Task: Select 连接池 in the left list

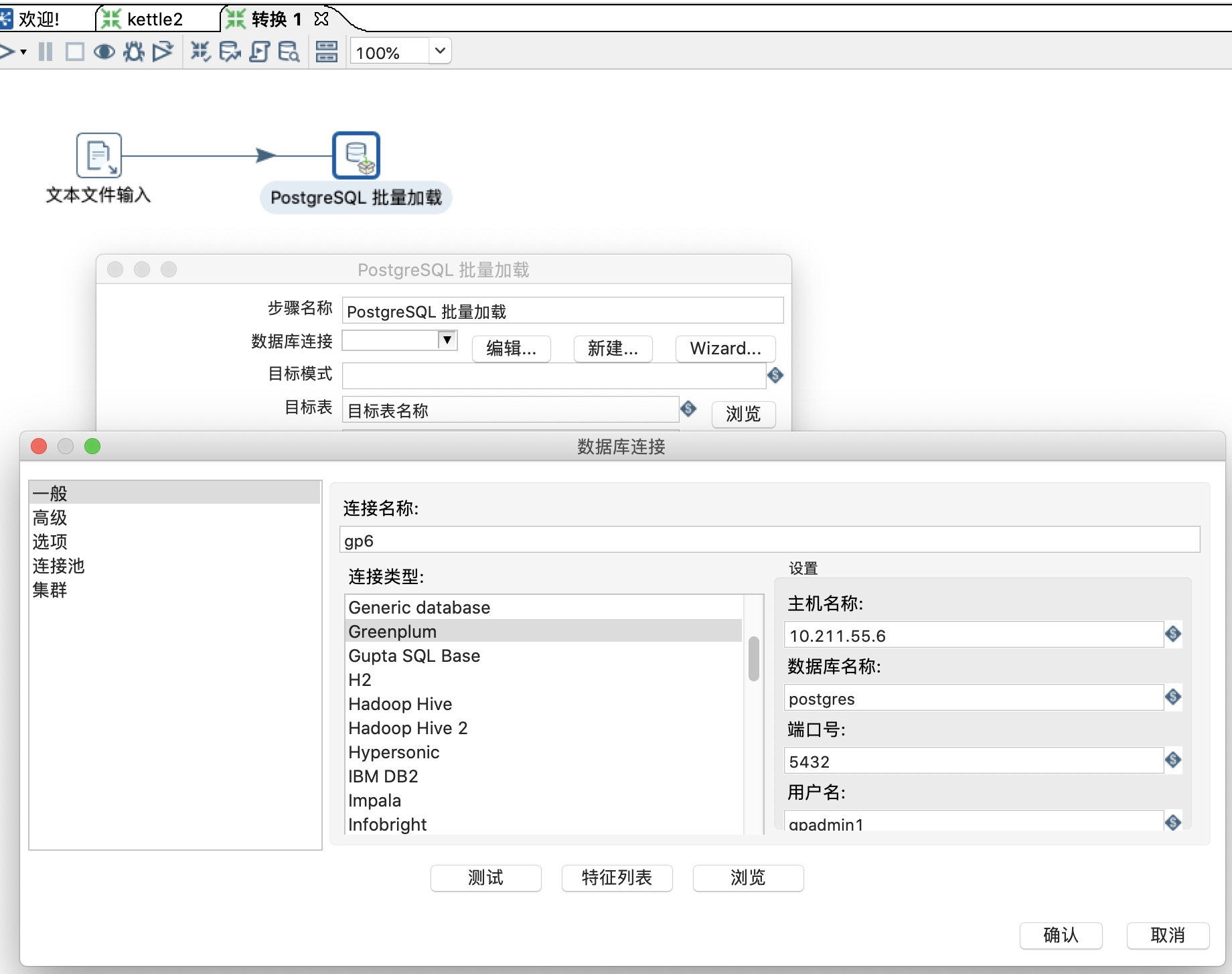Action: (175, 565)
